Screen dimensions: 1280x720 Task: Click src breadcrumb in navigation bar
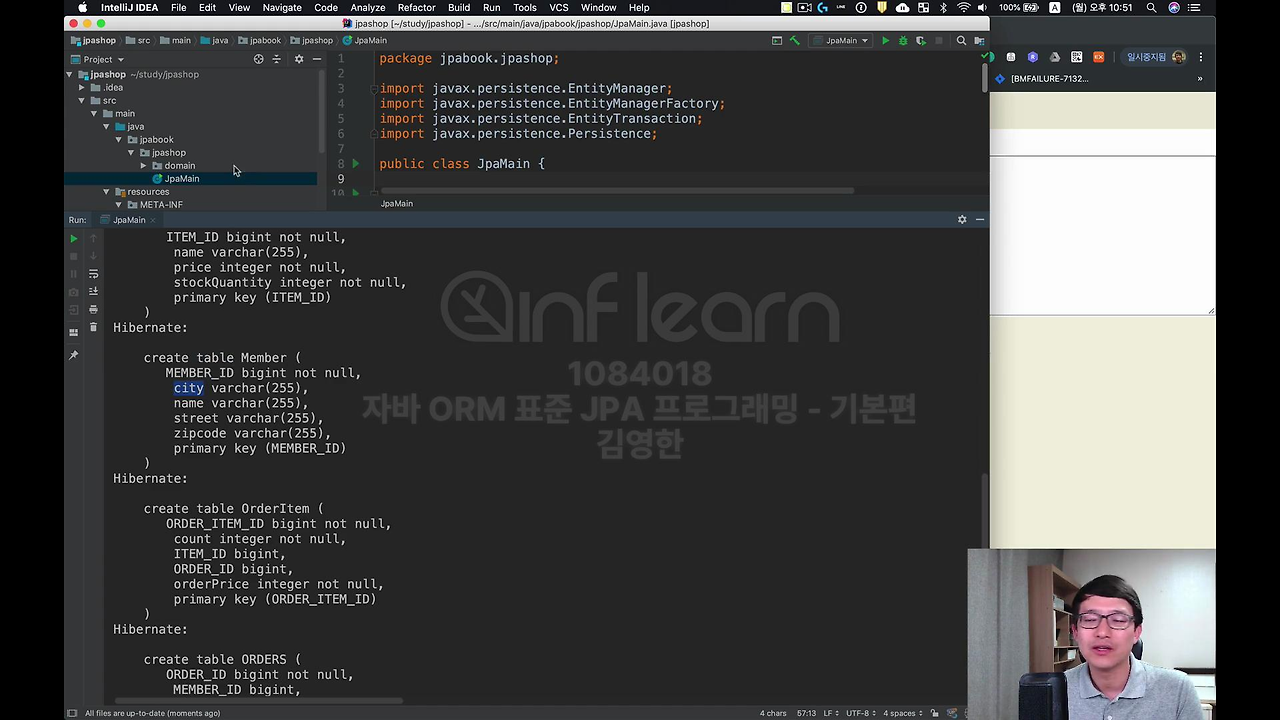[138, 41]
